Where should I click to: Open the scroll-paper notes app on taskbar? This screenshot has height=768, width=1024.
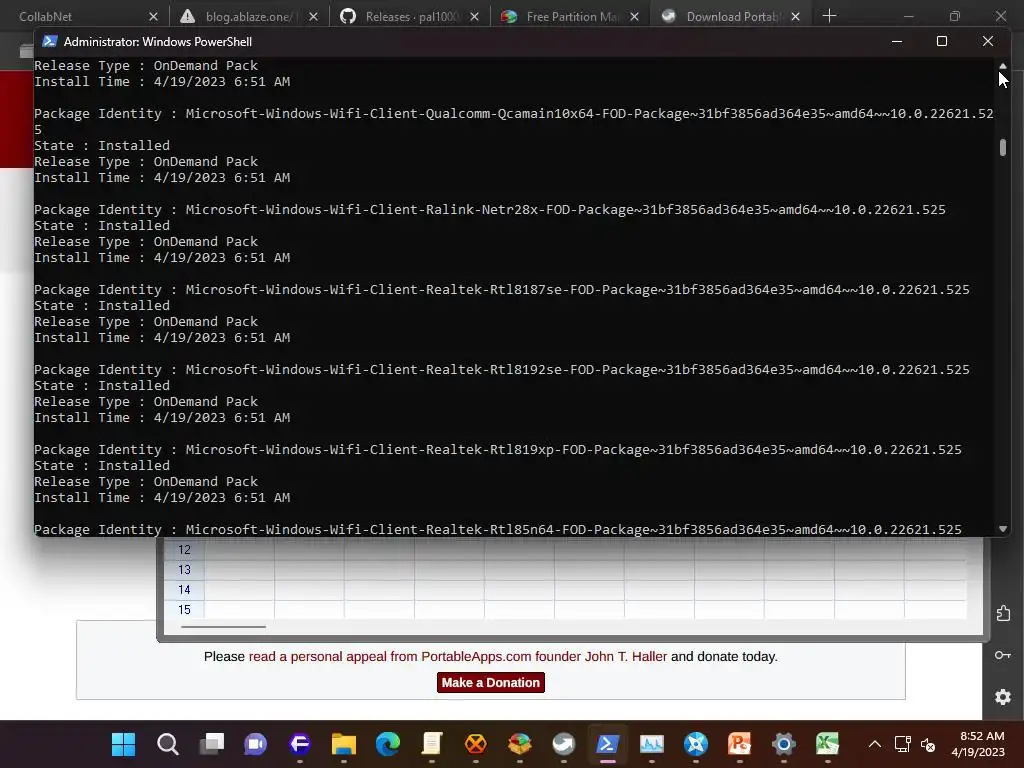click(432, 744)
